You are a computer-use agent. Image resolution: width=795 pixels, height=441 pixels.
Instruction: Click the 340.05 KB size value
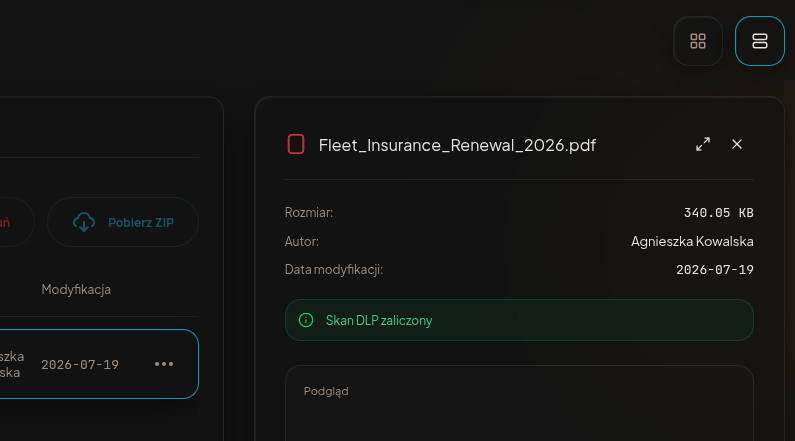point(718,212)
